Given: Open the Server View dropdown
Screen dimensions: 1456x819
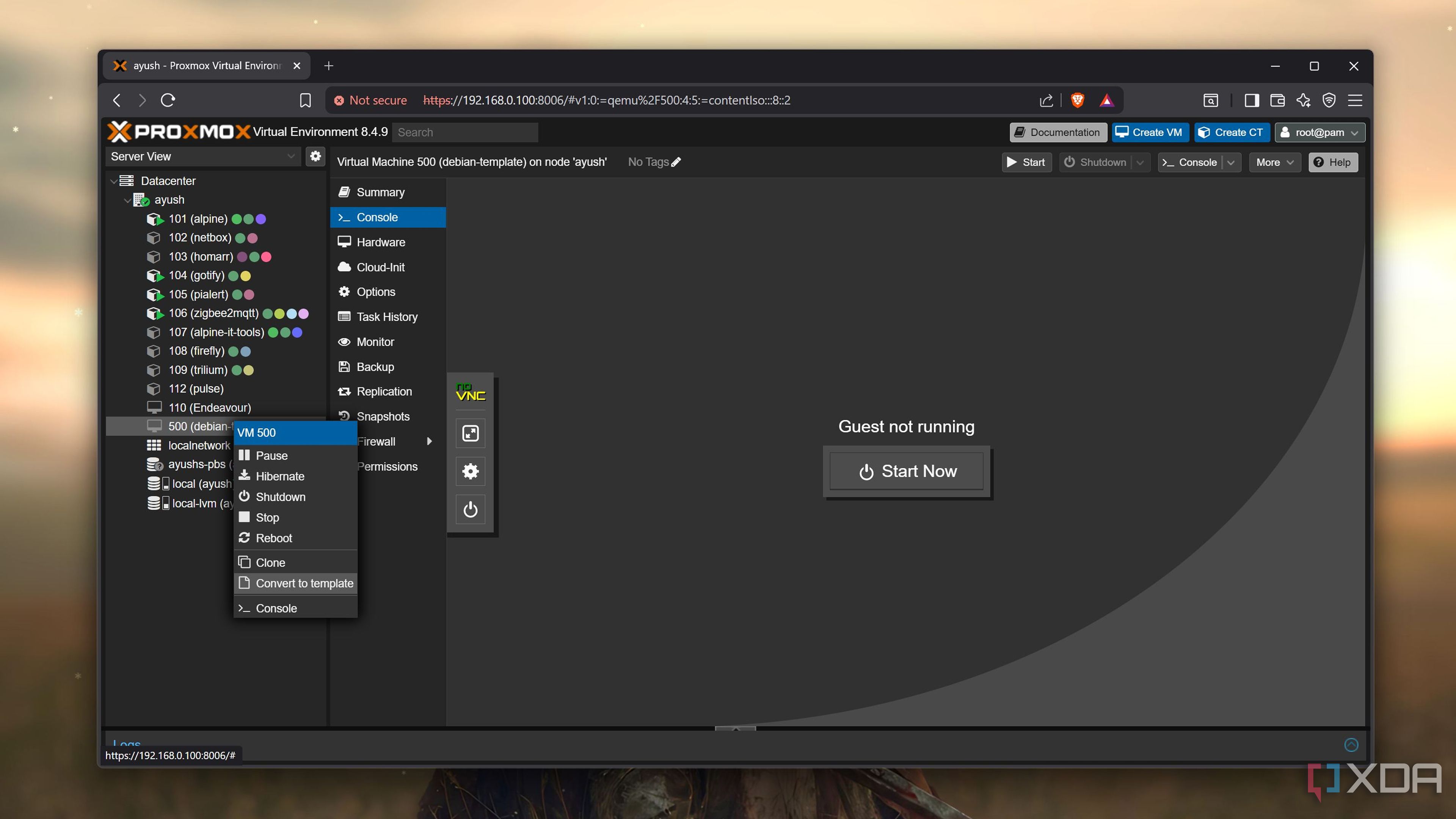Looking at the screenshot, I should (x=290, y=156).
